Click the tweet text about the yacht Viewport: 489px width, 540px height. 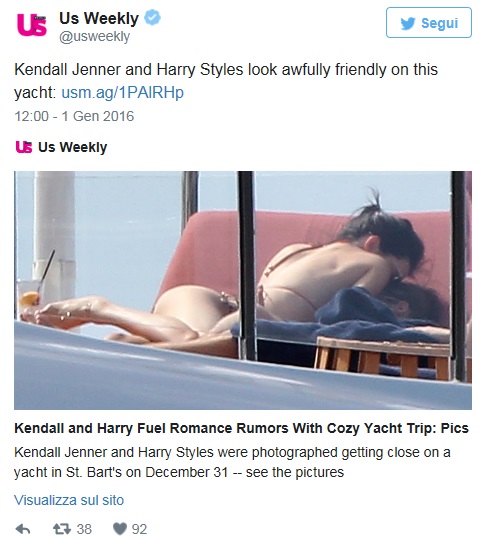click(226, 81)
